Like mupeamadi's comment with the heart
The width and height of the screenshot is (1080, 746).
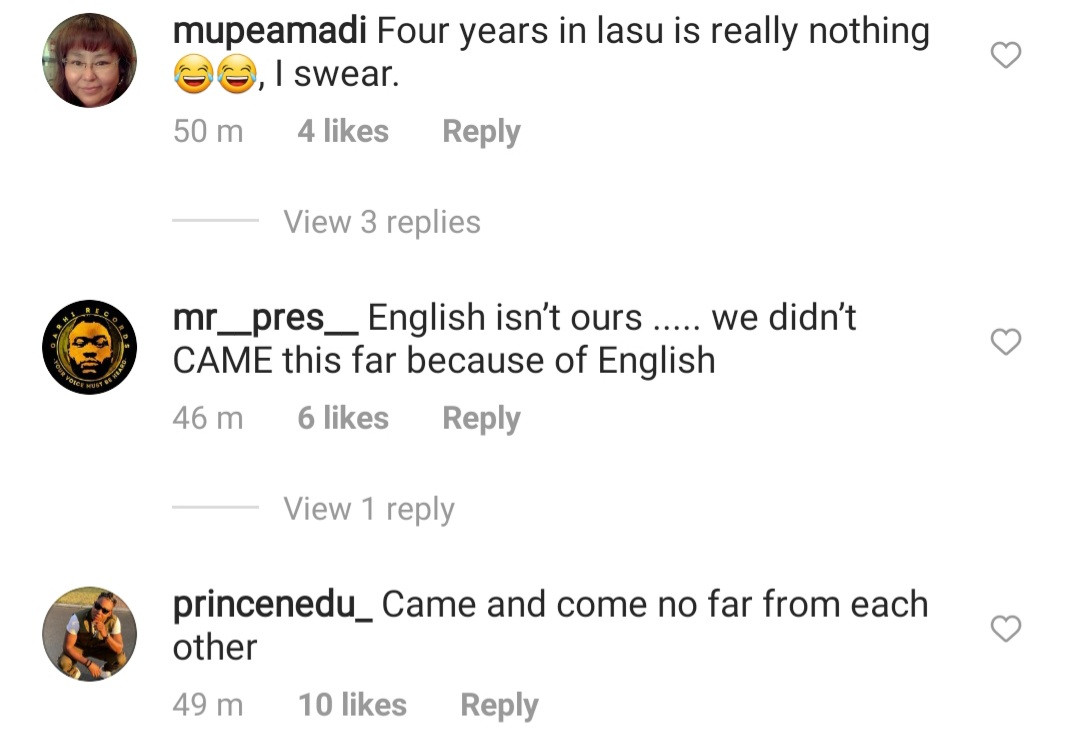1005,56
